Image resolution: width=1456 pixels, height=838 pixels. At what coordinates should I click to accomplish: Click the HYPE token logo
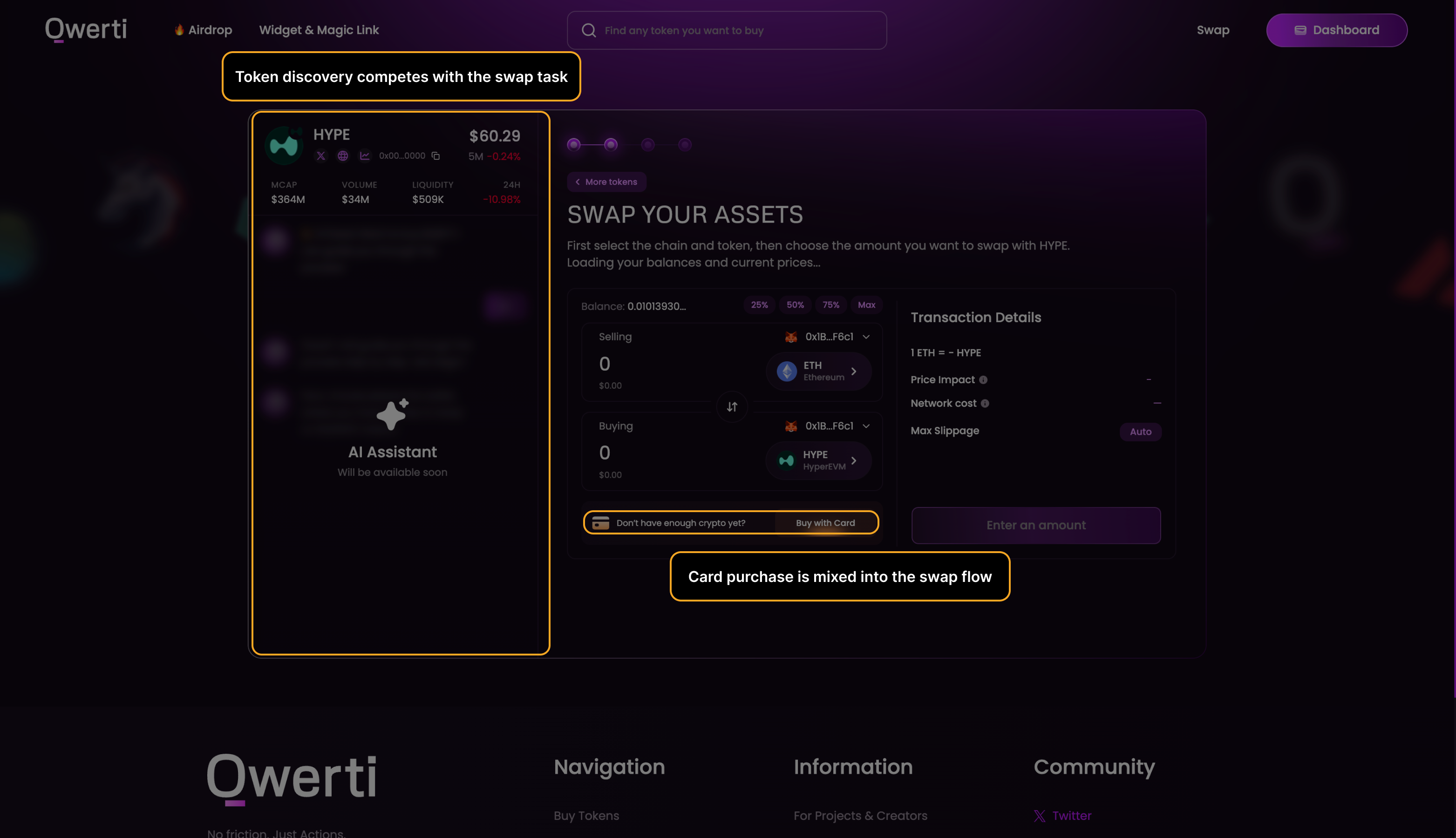click(284, 145)
